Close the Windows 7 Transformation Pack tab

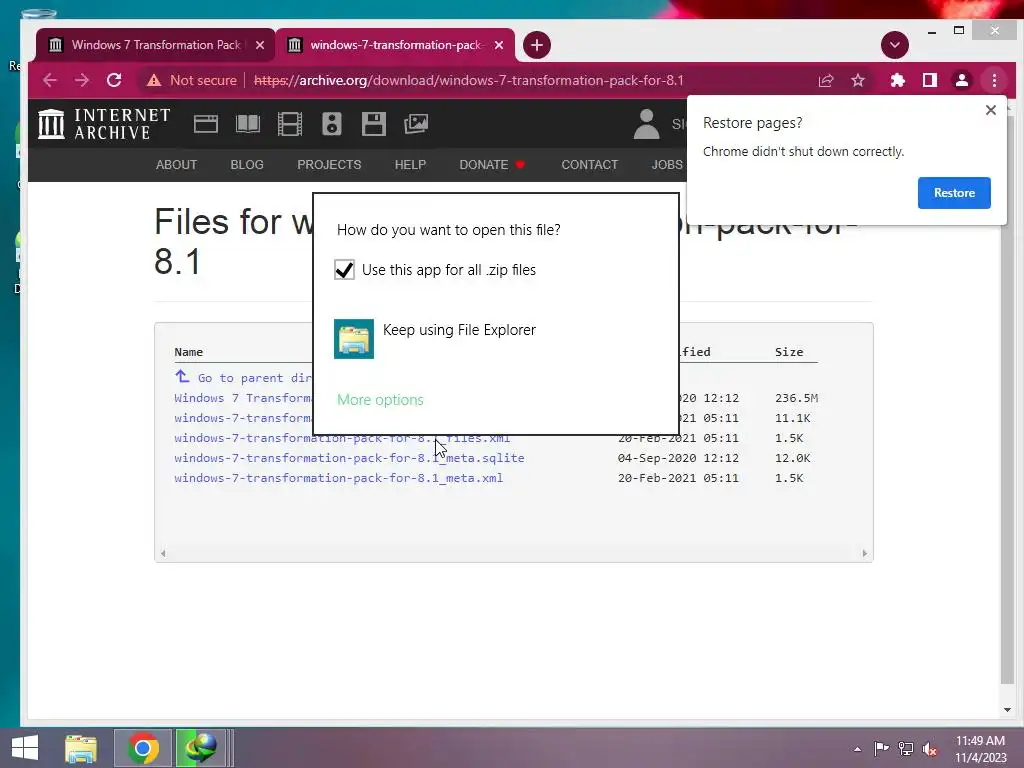tap(260, 45)
